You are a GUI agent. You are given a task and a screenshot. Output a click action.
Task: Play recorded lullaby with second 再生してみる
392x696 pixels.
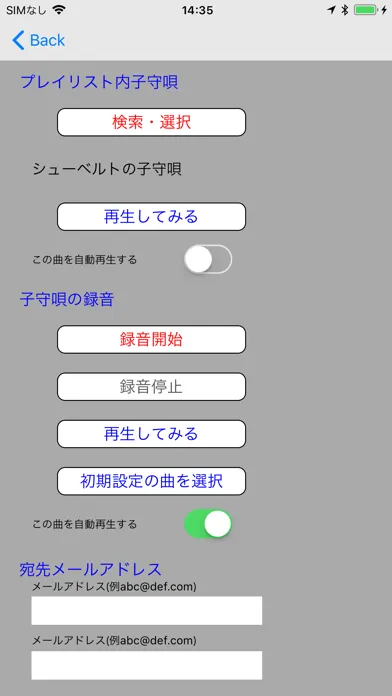point(151,434)
